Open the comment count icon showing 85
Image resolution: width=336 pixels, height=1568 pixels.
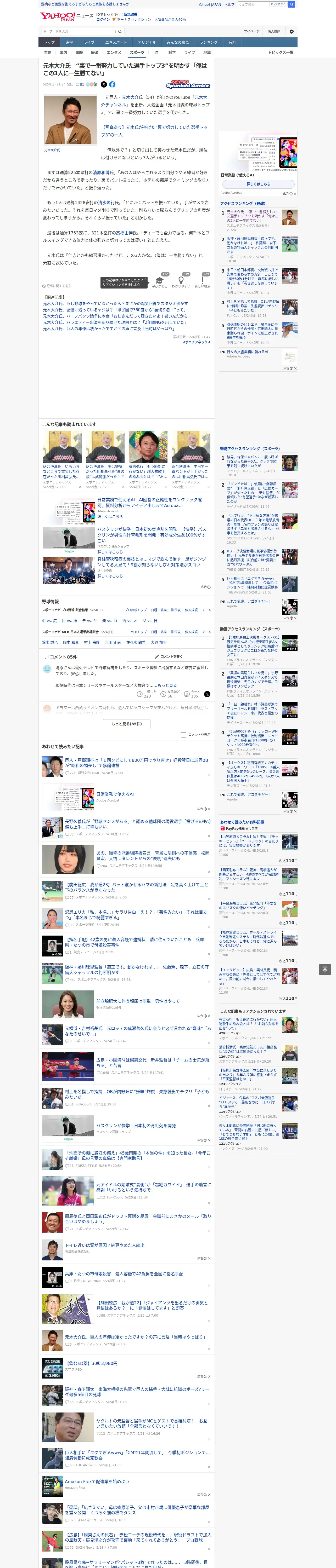pos(80,85)
